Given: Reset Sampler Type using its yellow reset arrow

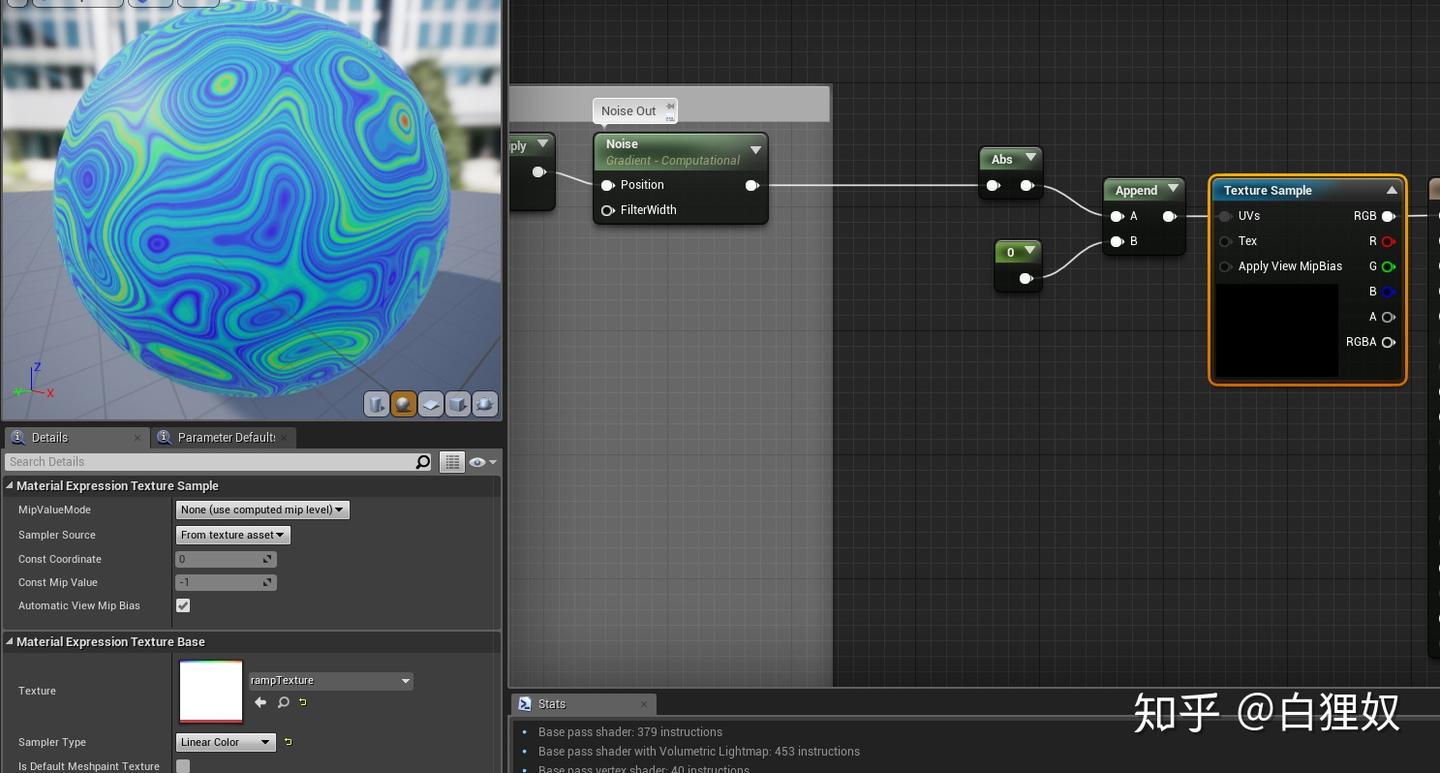Looking at the screenshot, I should (x=288, y=742).
